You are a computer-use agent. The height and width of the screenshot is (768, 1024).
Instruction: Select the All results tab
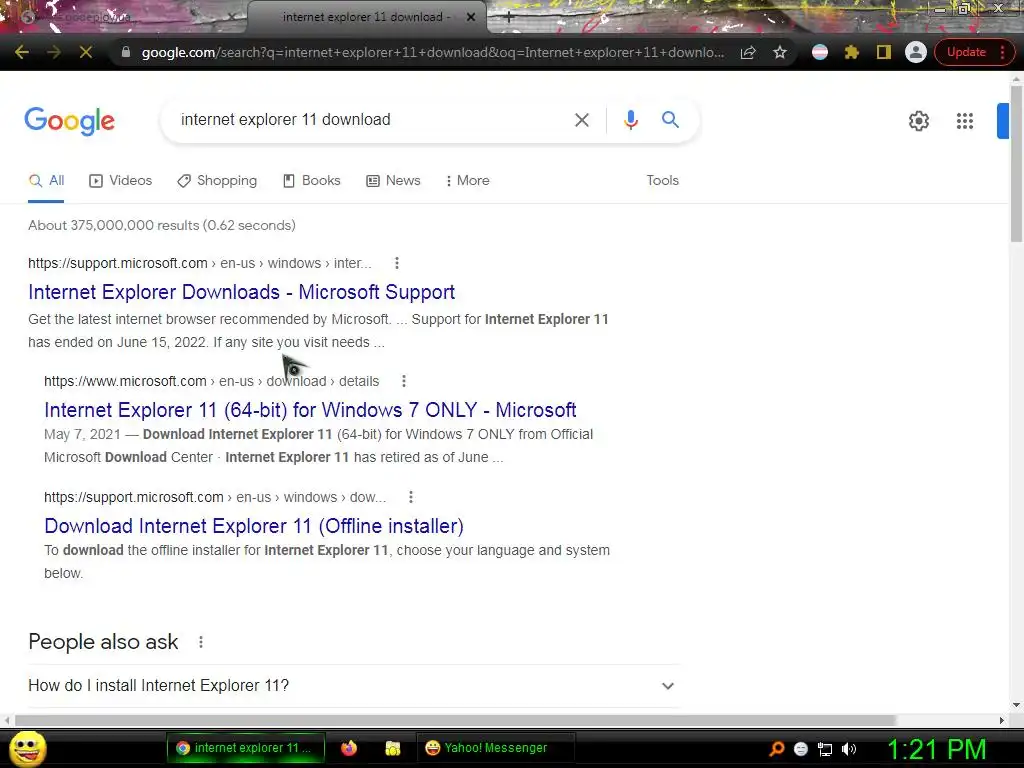point(46,181)
